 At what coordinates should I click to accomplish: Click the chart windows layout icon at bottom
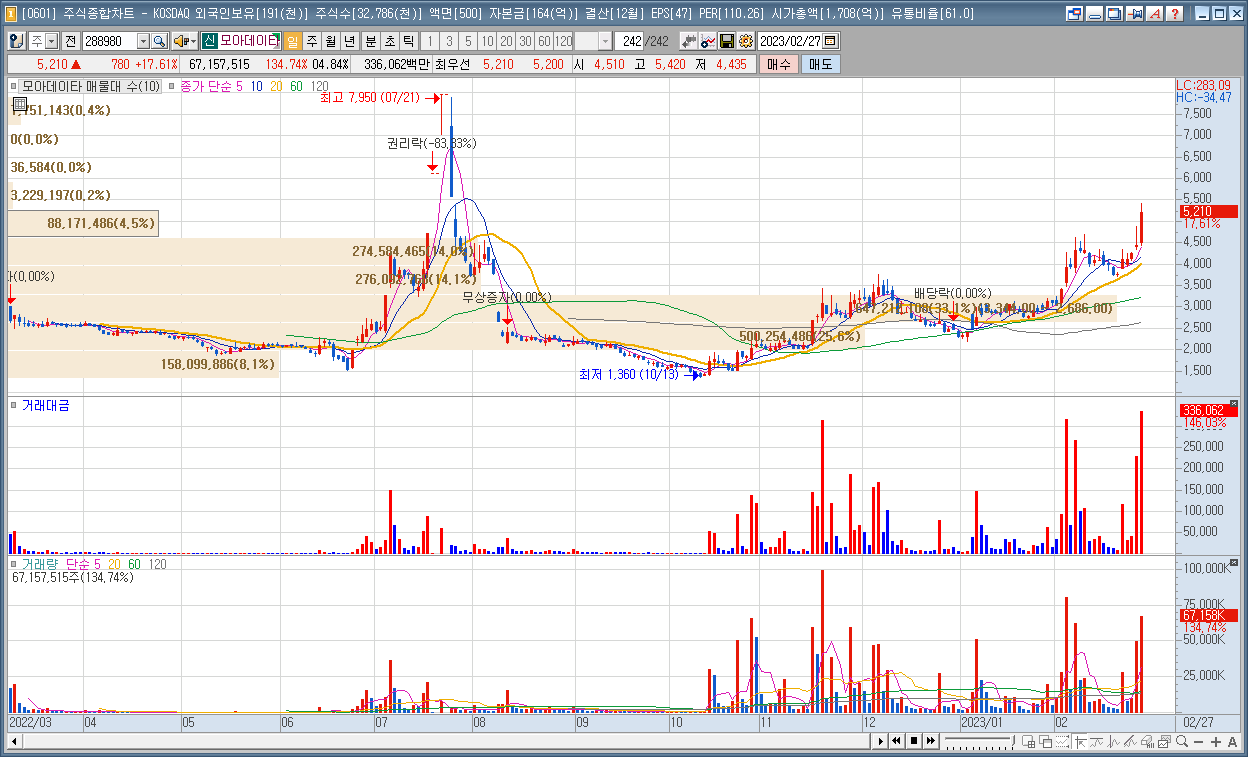coord(1163,741)
